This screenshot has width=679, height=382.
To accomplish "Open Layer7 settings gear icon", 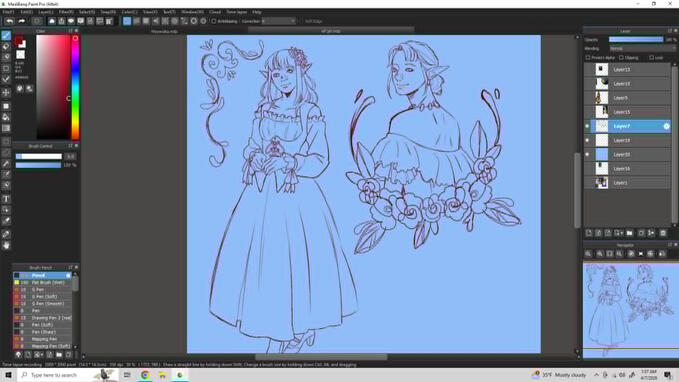I will tap(666, 126).
